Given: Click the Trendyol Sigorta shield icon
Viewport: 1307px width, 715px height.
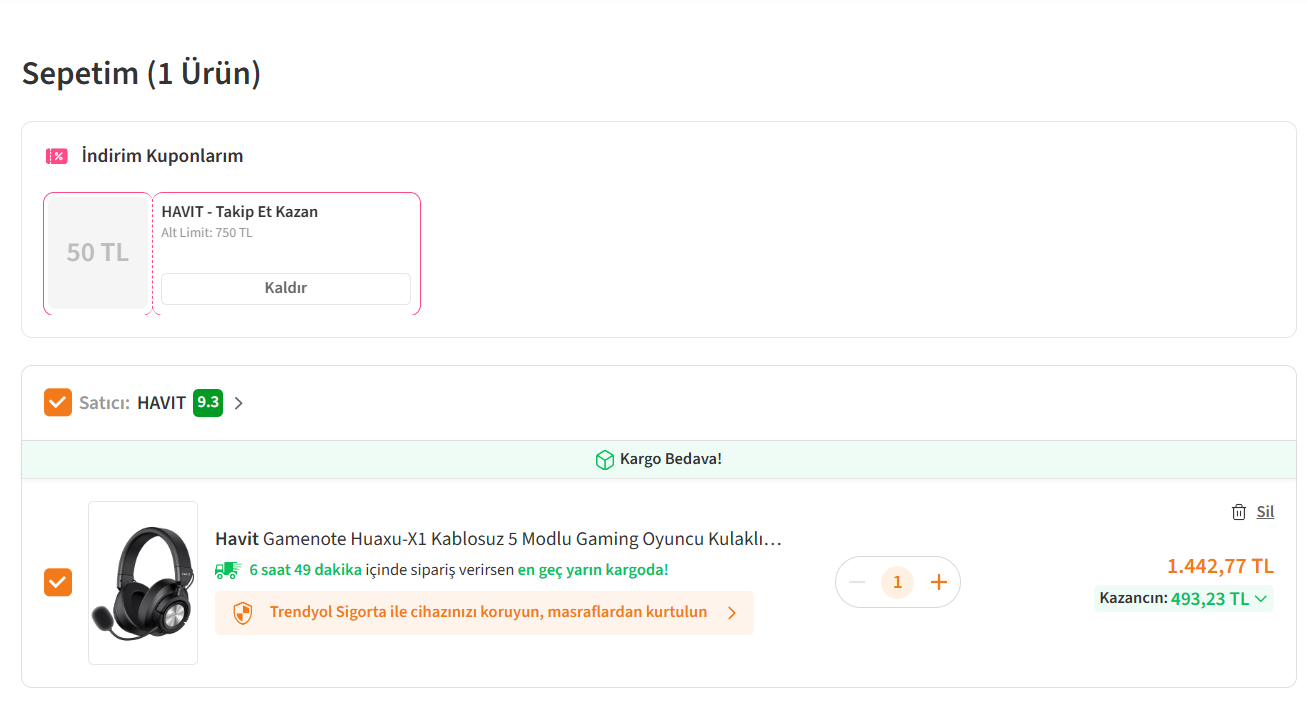Looking at the screenshot, I should click(243, 613).
